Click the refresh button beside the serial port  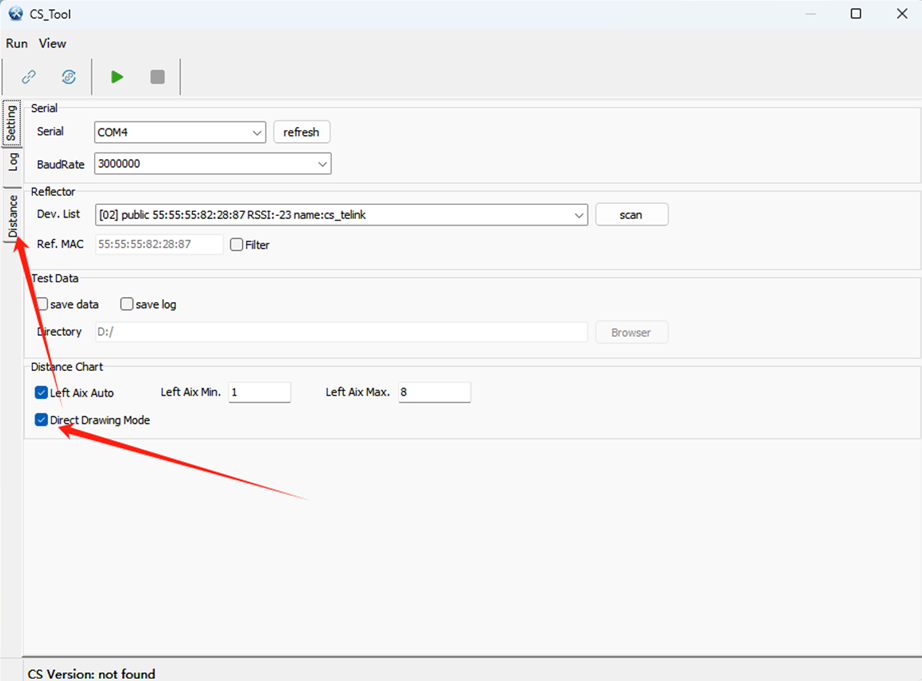tap(301, 131)
